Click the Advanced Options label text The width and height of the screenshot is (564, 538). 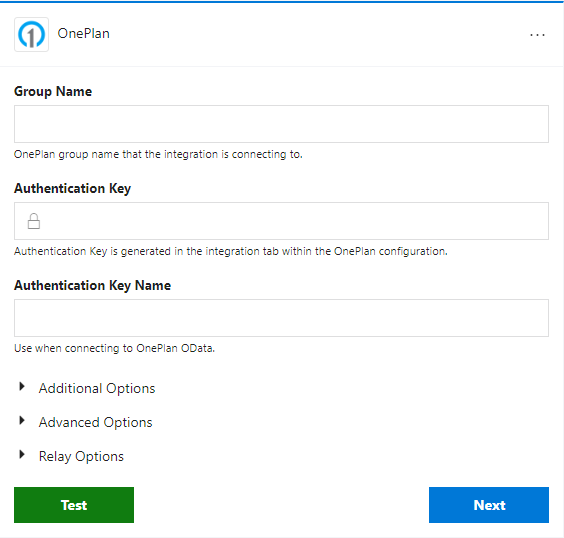pyautogui.click(x=96, y=422)
